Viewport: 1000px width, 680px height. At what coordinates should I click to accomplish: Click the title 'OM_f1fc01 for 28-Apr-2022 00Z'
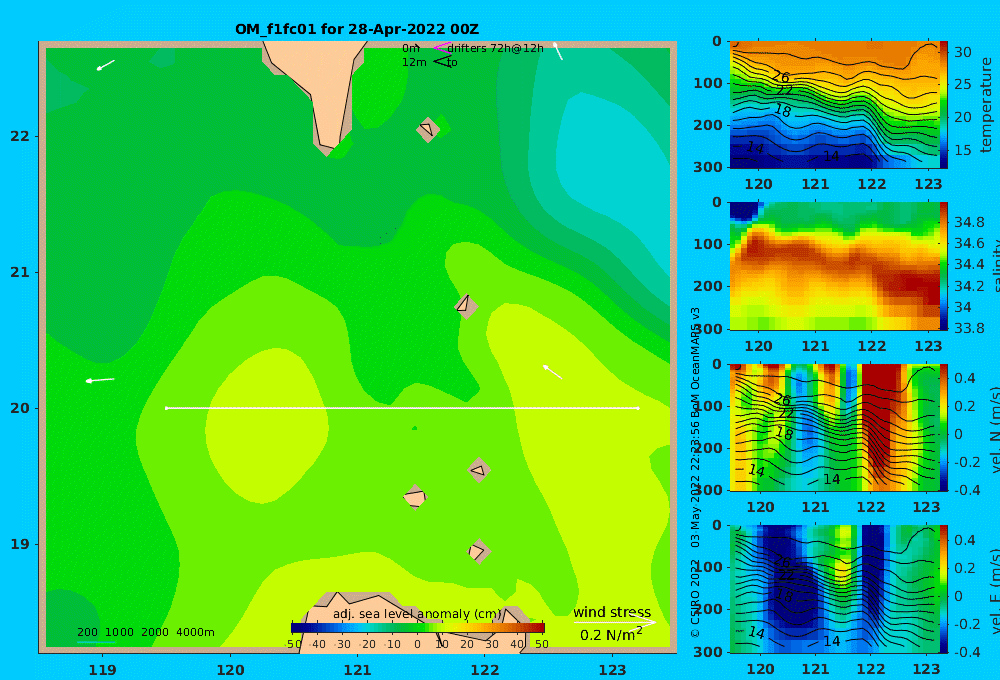[x=357, y=29]
